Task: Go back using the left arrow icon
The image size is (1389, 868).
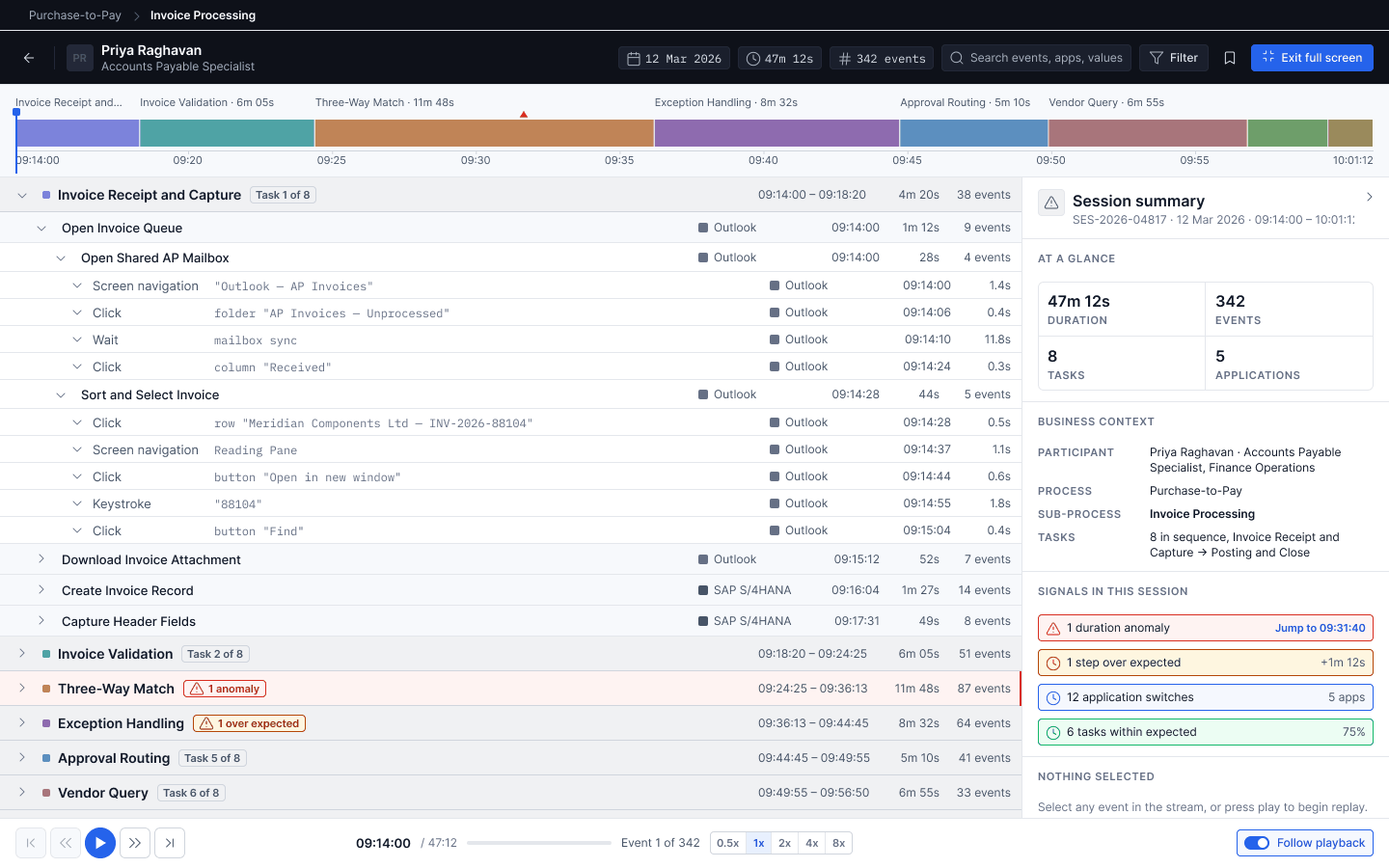Action: 29,58
